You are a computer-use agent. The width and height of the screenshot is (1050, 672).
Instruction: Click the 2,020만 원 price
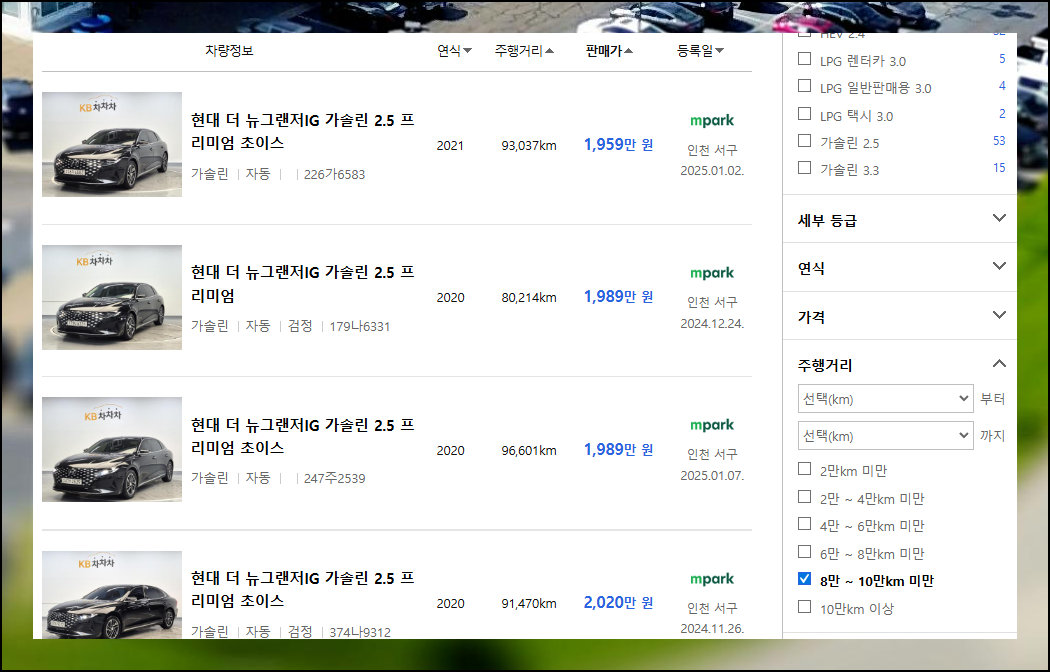[618, 602]
